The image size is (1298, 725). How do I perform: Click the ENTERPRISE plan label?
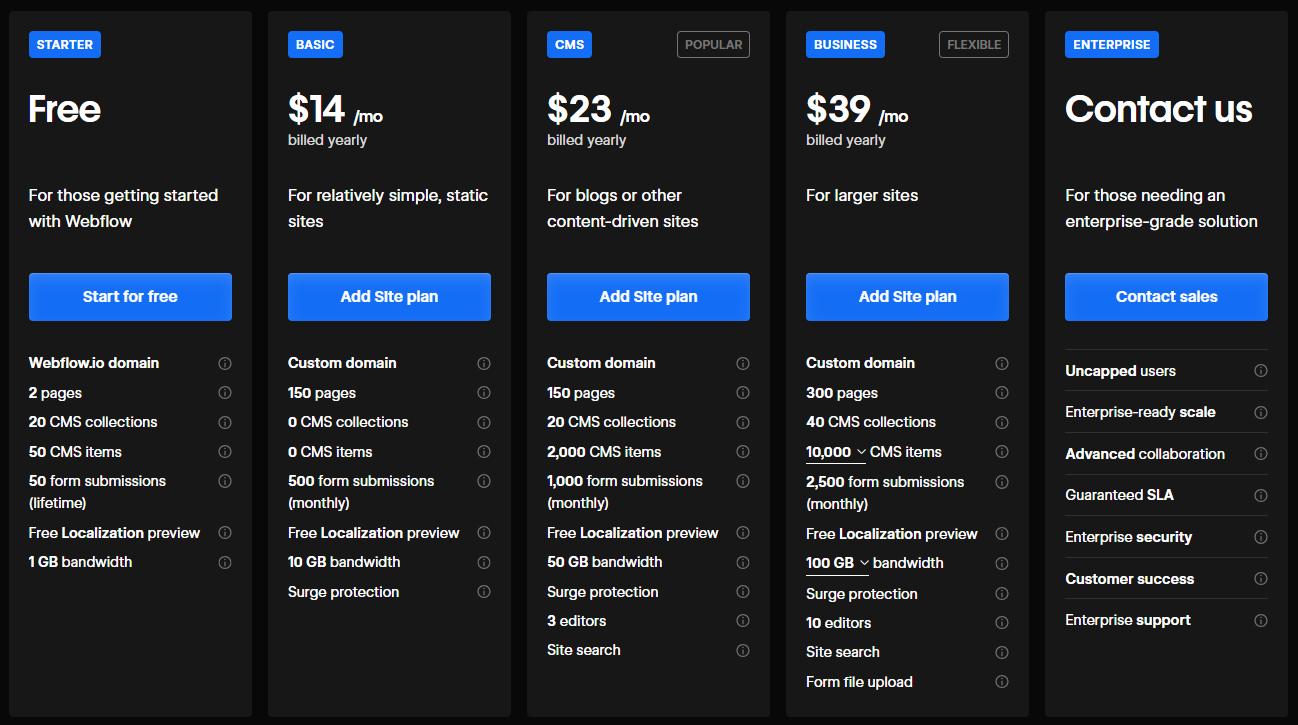click(1112, 45)
